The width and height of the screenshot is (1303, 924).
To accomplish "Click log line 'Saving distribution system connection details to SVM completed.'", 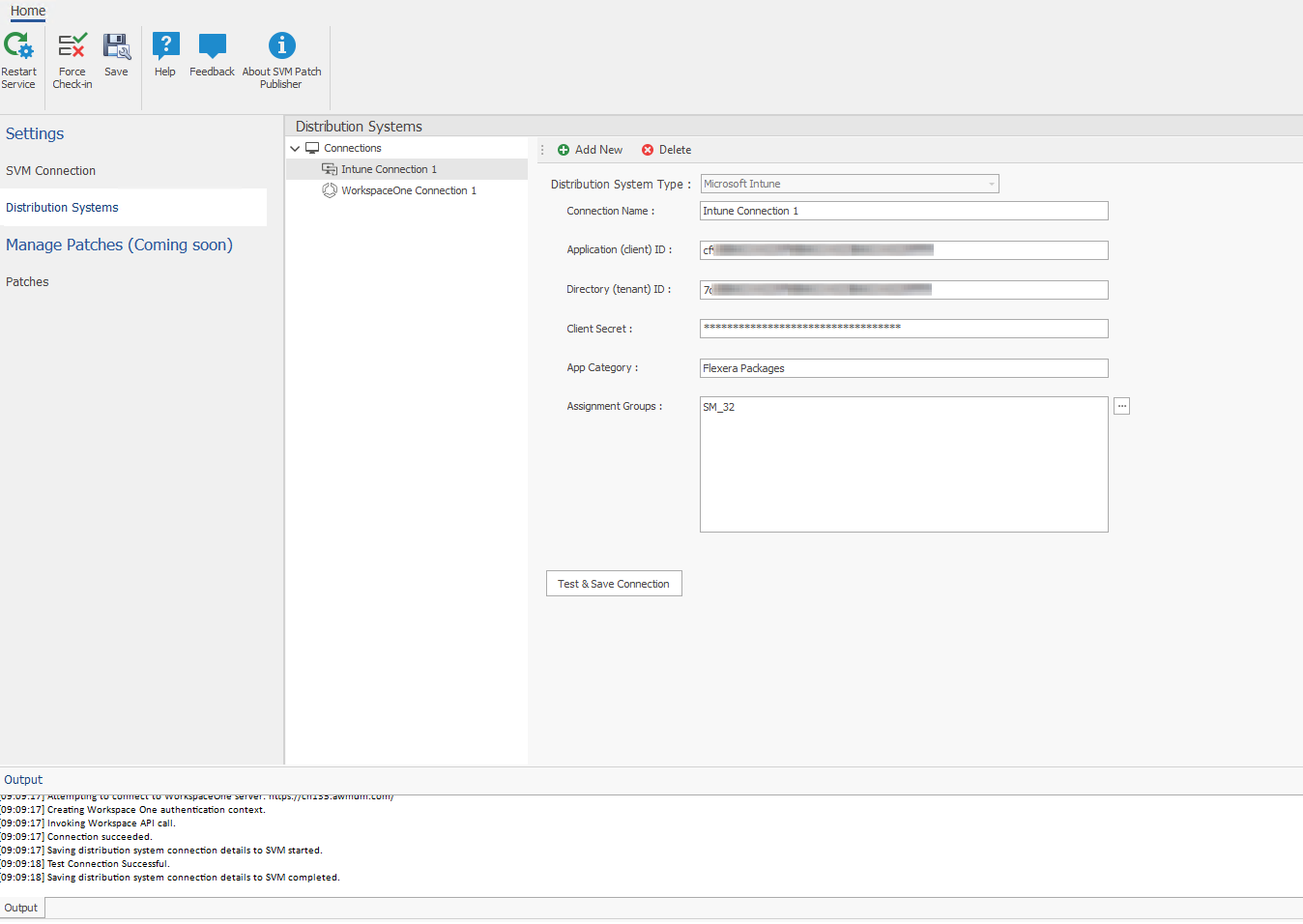I will (x=193, y=878).
